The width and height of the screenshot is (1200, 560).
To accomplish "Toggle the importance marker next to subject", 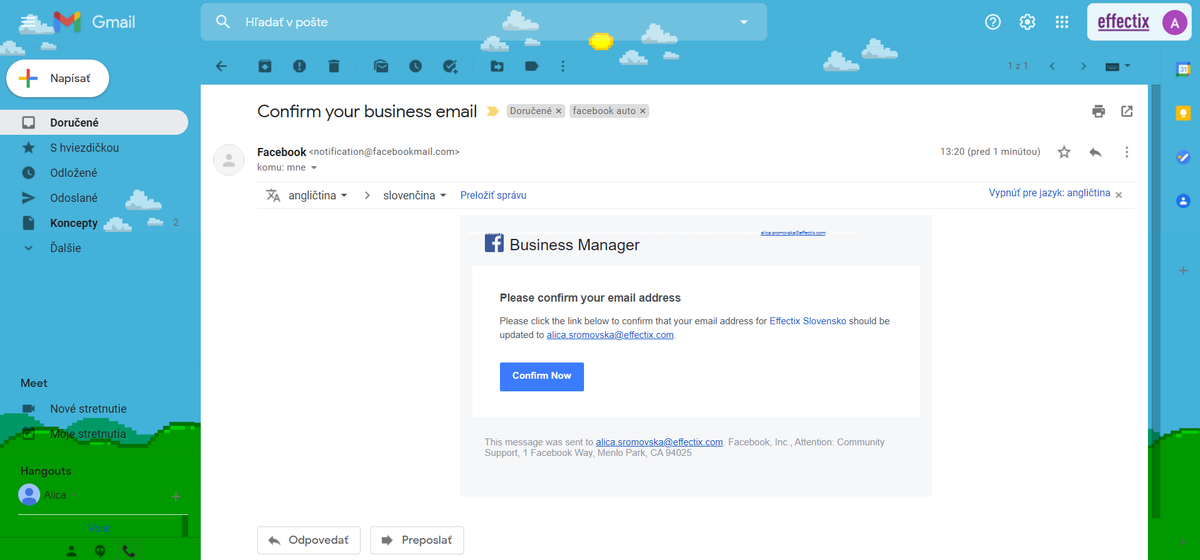I will (492, 112).
